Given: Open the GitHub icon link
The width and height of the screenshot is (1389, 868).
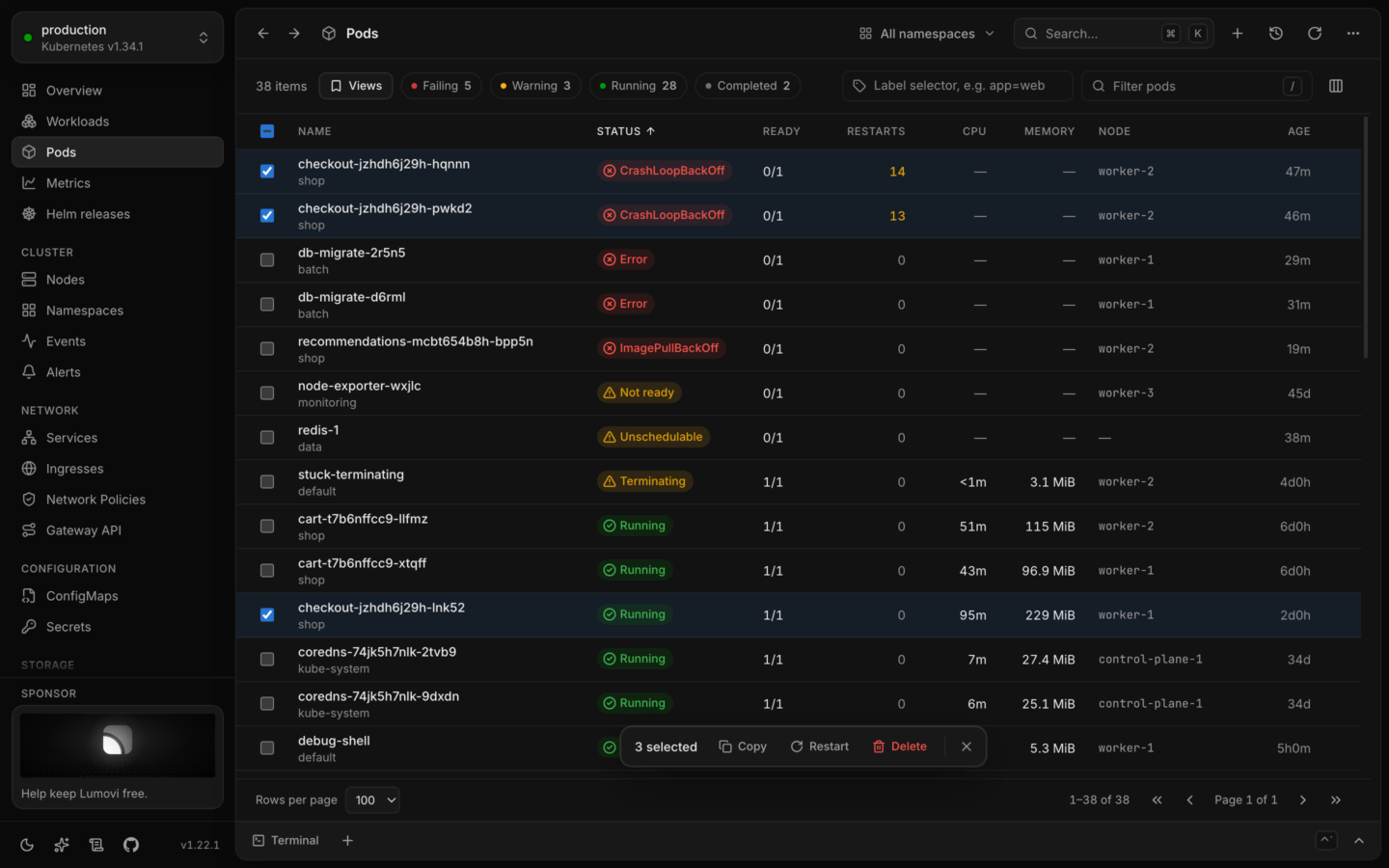Looking at the screenshot, I should 131,845.
